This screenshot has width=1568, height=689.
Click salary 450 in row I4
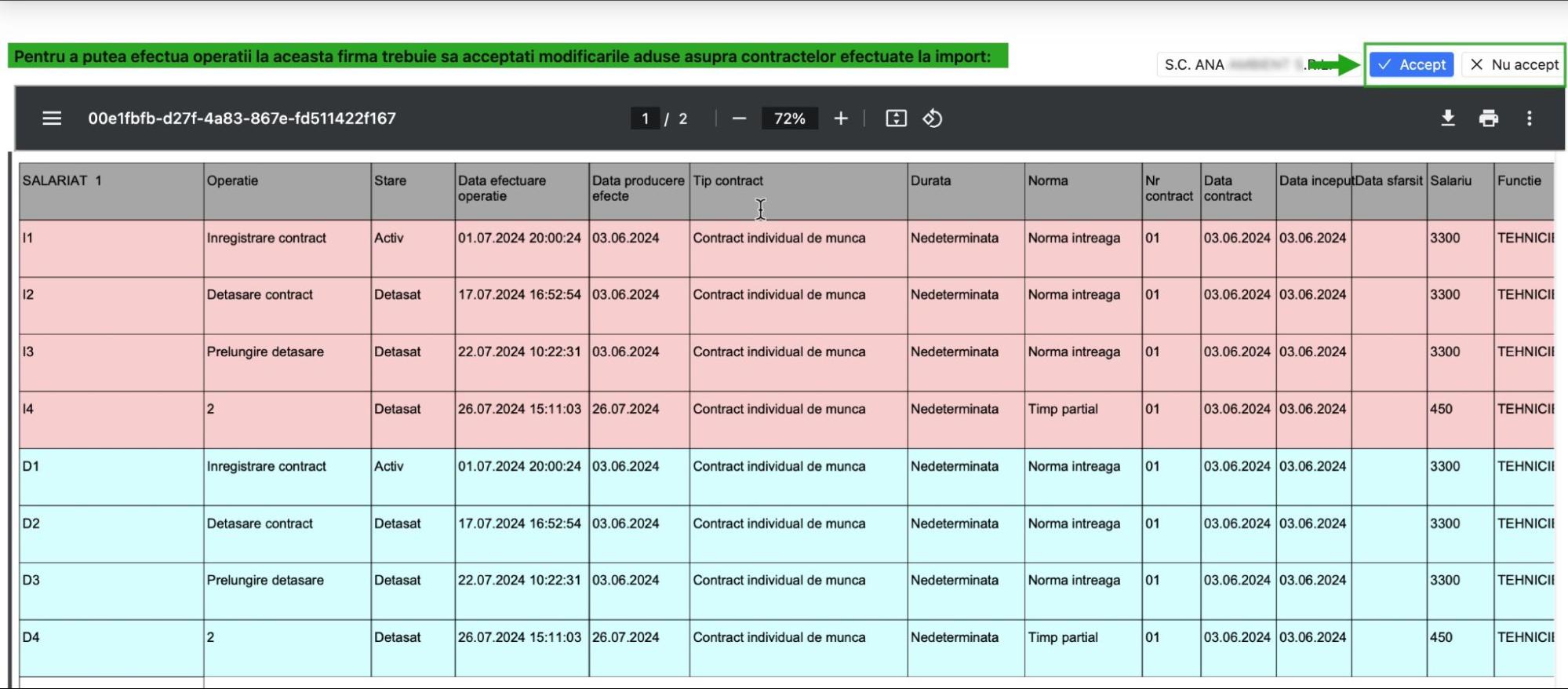tap(1441, 410)
